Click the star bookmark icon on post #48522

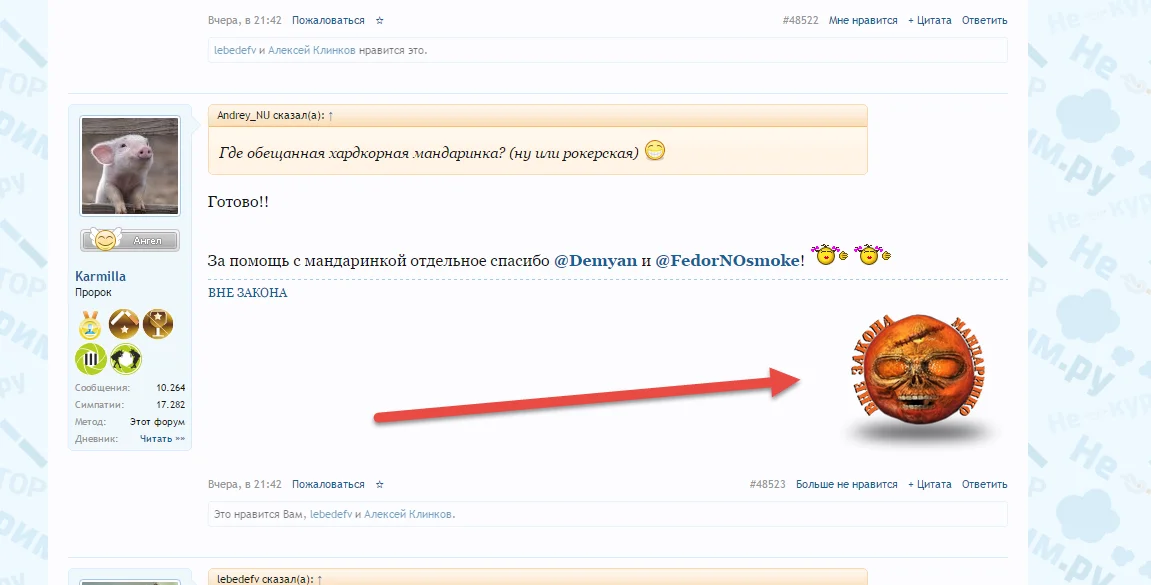coord(380,21)
